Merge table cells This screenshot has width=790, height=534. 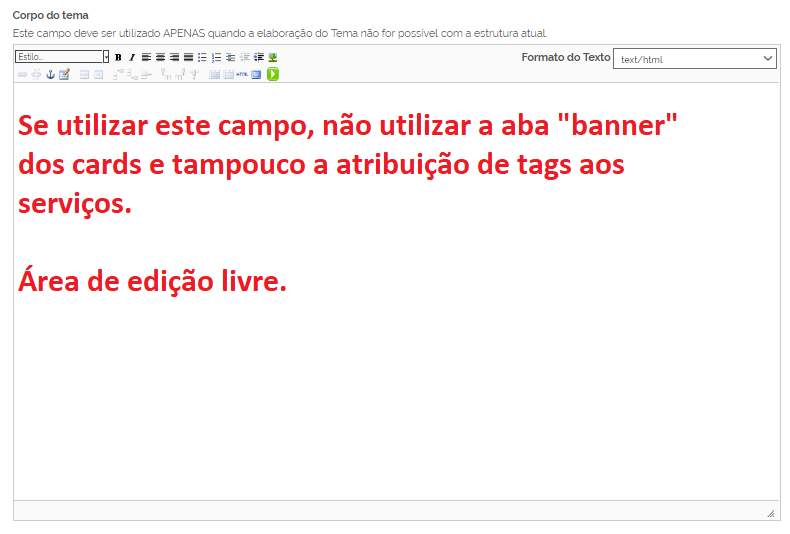[x=228, y=75]
